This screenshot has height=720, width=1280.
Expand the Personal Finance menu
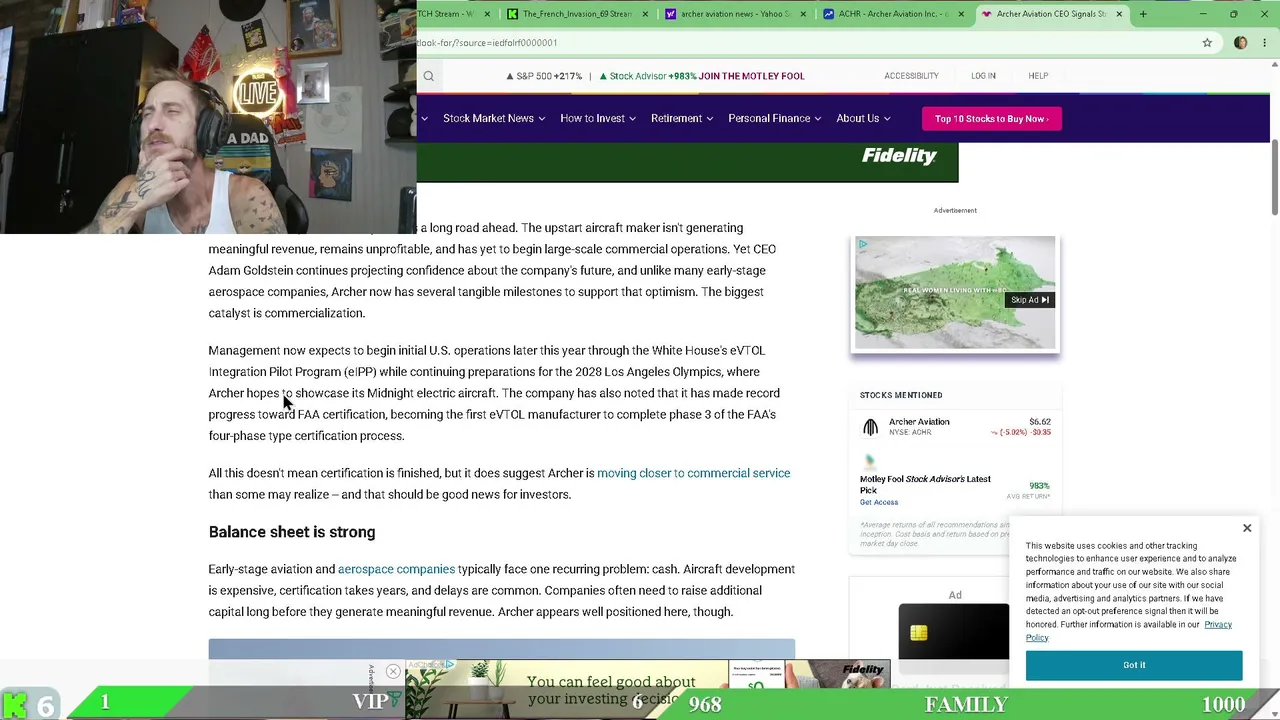point(775,118)
